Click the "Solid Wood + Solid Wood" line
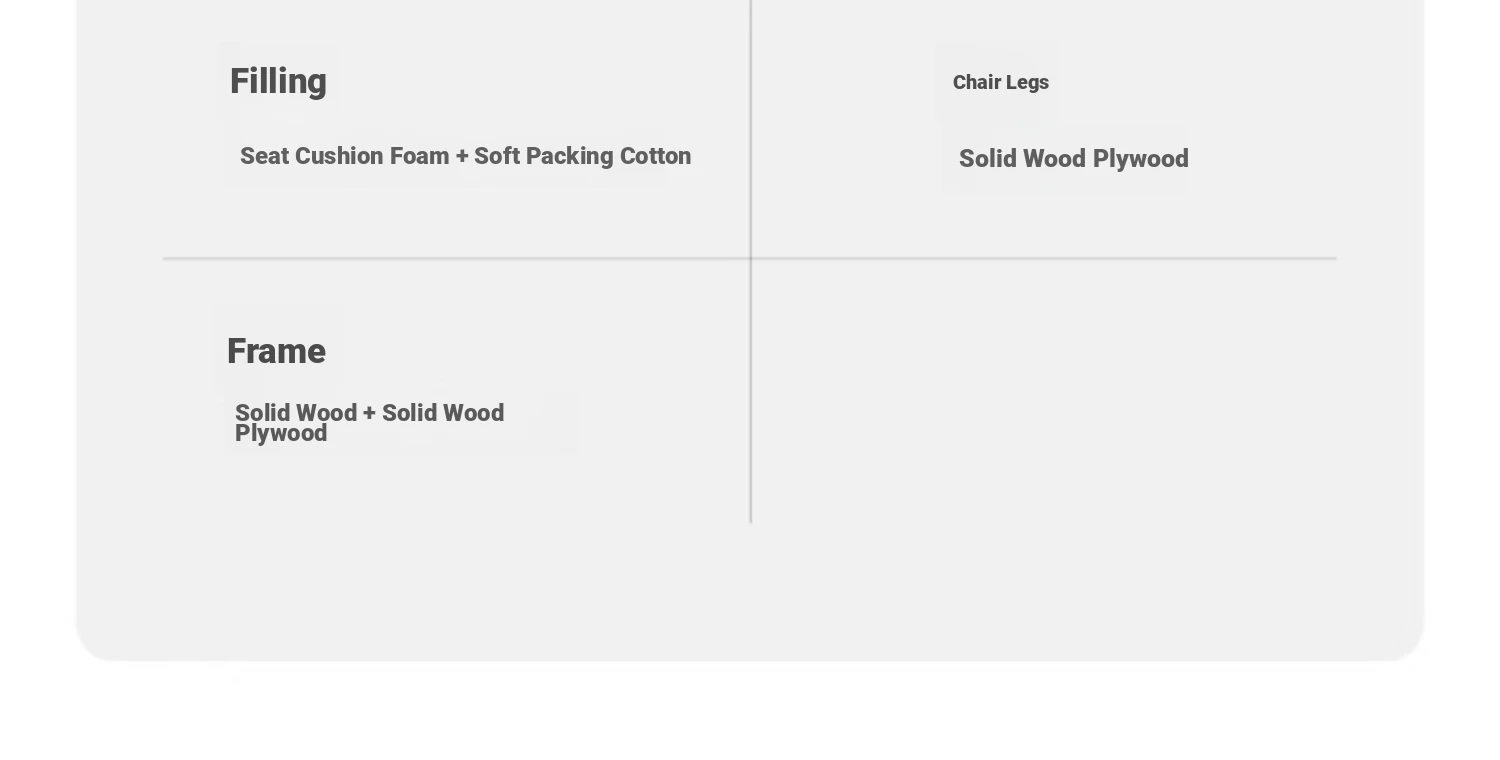 [369, 413]
